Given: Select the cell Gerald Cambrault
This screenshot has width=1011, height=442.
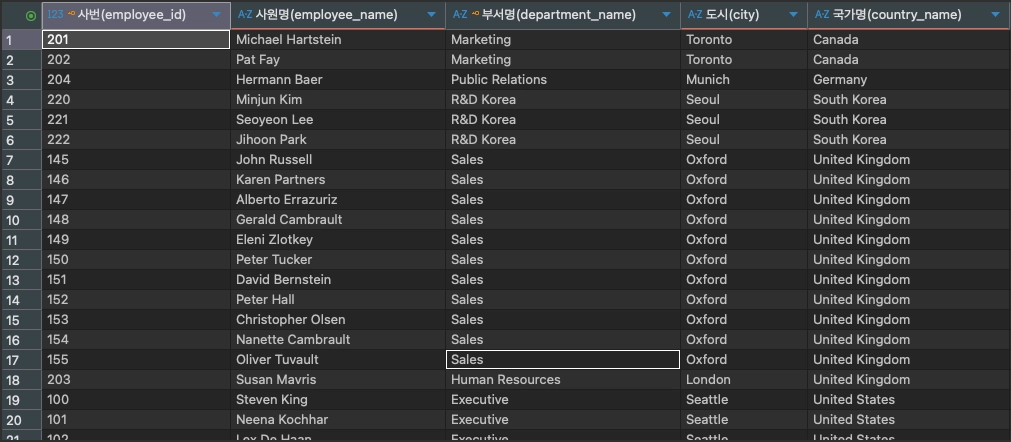Looking at the screenshot, I should [338, 220].
